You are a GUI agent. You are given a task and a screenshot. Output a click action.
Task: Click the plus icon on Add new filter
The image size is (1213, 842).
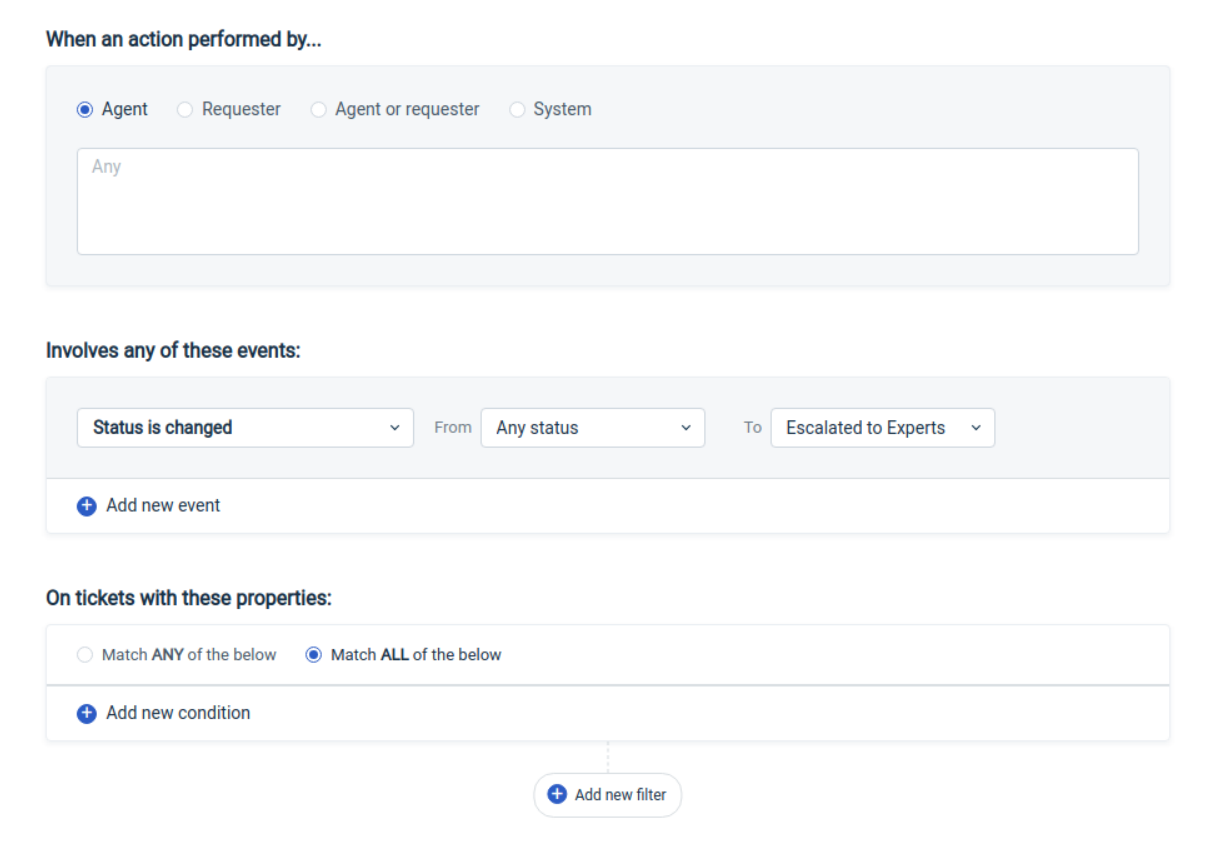(x=557, y=795)
